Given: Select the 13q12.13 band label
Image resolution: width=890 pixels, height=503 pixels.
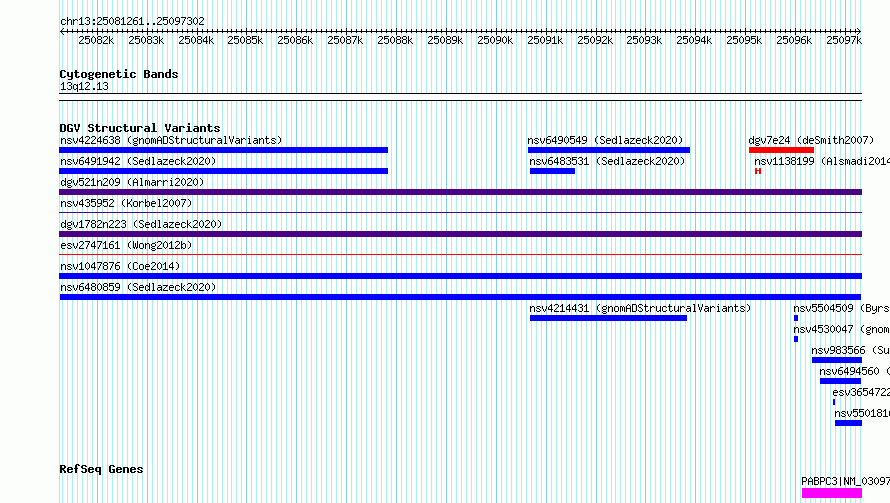Looking at the screenshot, I should 84,86.
